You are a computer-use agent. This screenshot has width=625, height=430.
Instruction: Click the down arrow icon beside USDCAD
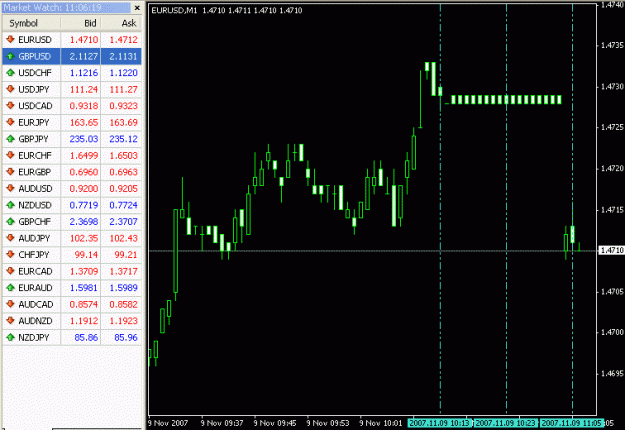pos(10,106)
